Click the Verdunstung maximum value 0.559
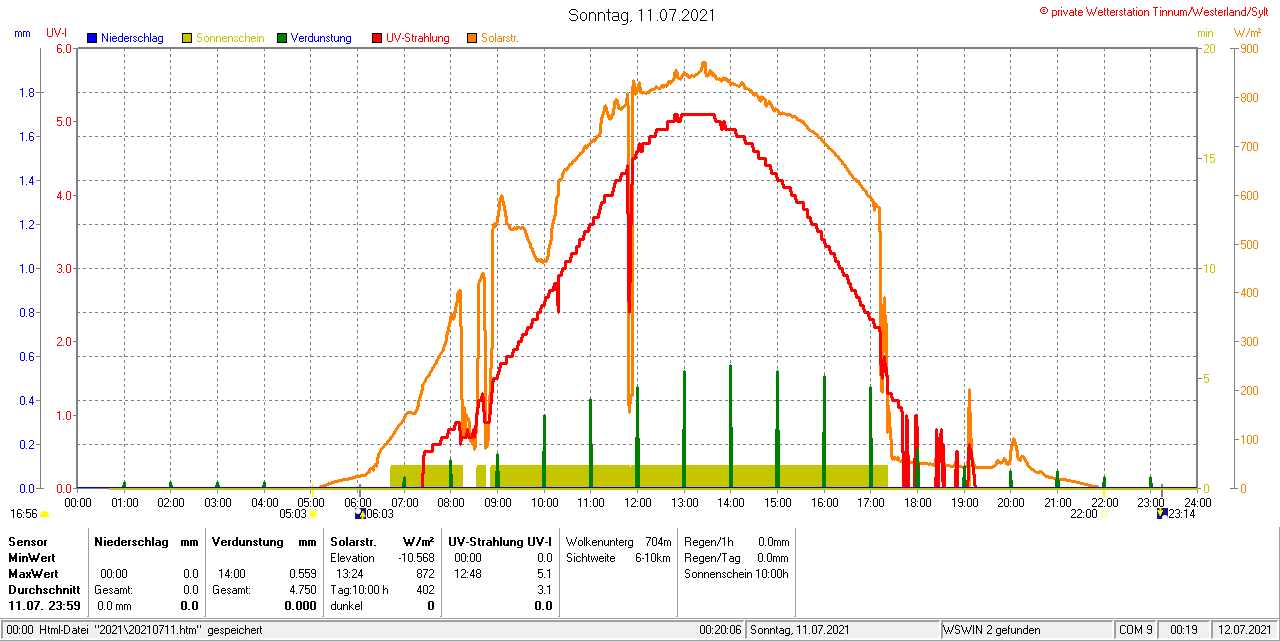The image size is (1280, 641). coord(302,574)
